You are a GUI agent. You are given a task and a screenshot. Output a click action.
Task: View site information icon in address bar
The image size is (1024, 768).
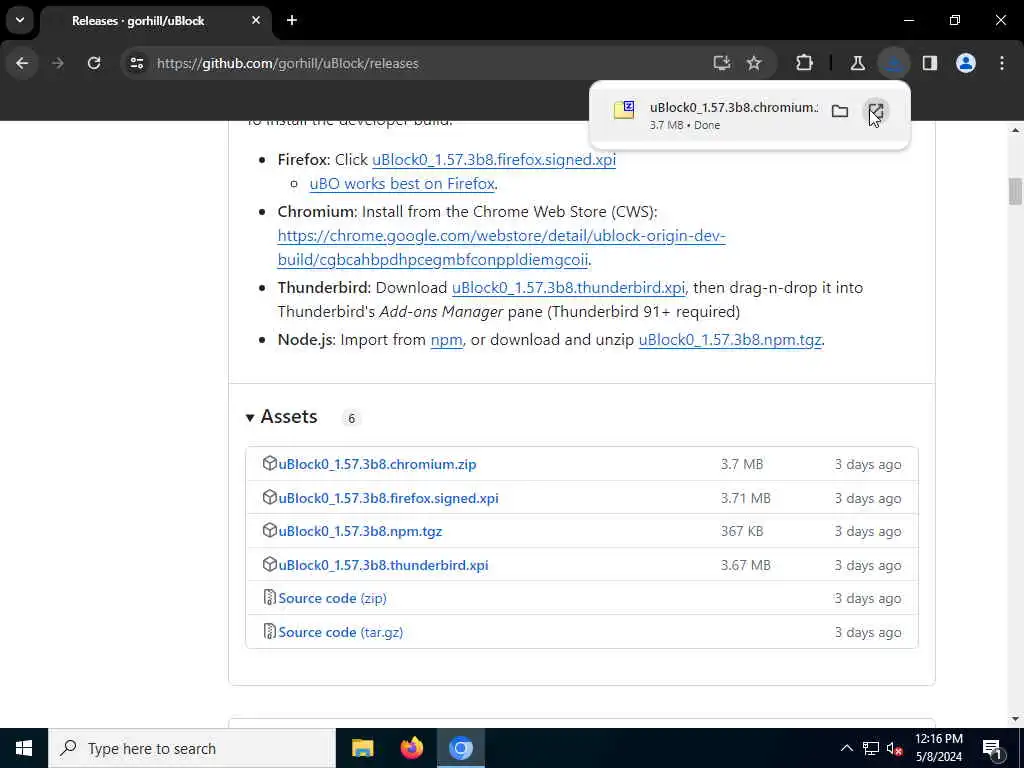click(x=137, y=63)
